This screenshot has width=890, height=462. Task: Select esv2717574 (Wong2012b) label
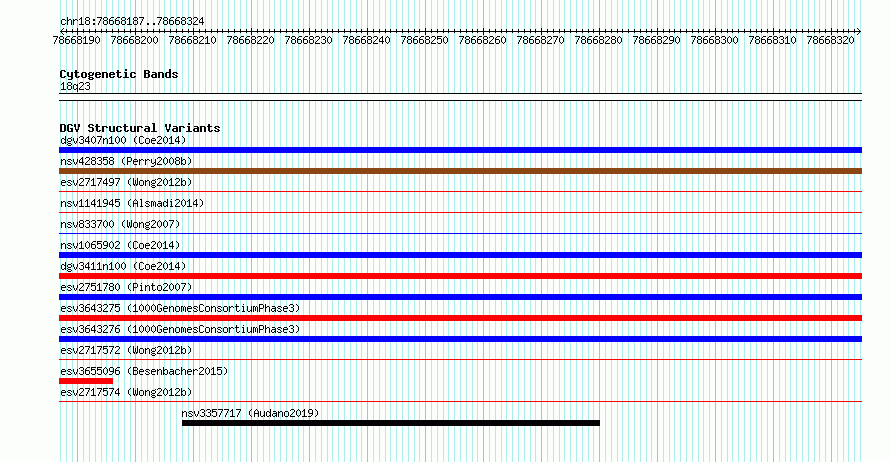click(126, 392)
